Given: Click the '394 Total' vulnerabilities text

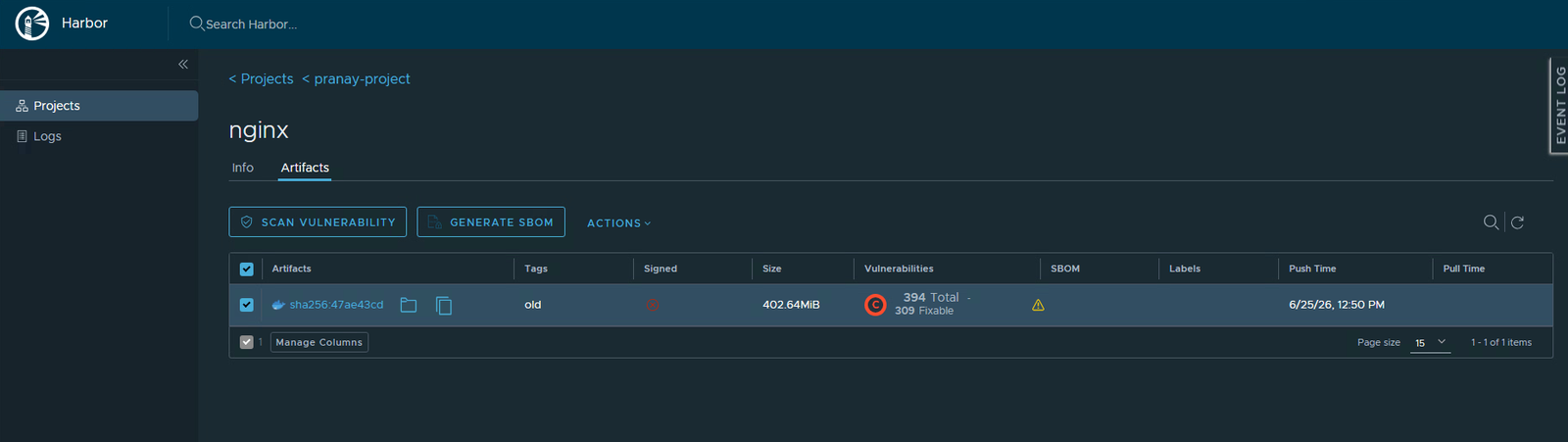Looking at the screenshot, I should (x=931, y=297).
